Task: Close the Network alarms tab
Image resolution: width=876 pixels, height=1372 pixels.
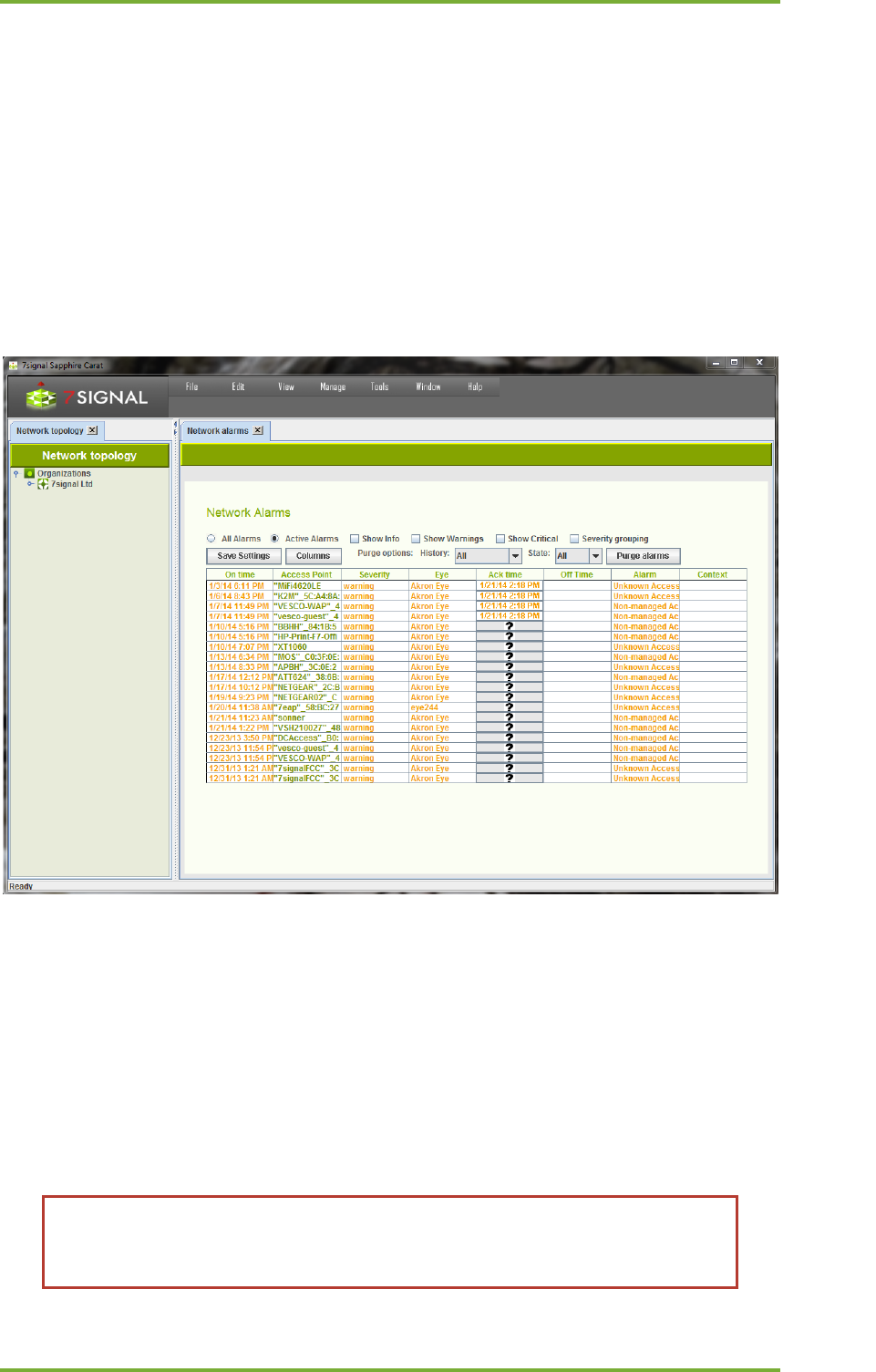Action: click(x=258, y=430)
